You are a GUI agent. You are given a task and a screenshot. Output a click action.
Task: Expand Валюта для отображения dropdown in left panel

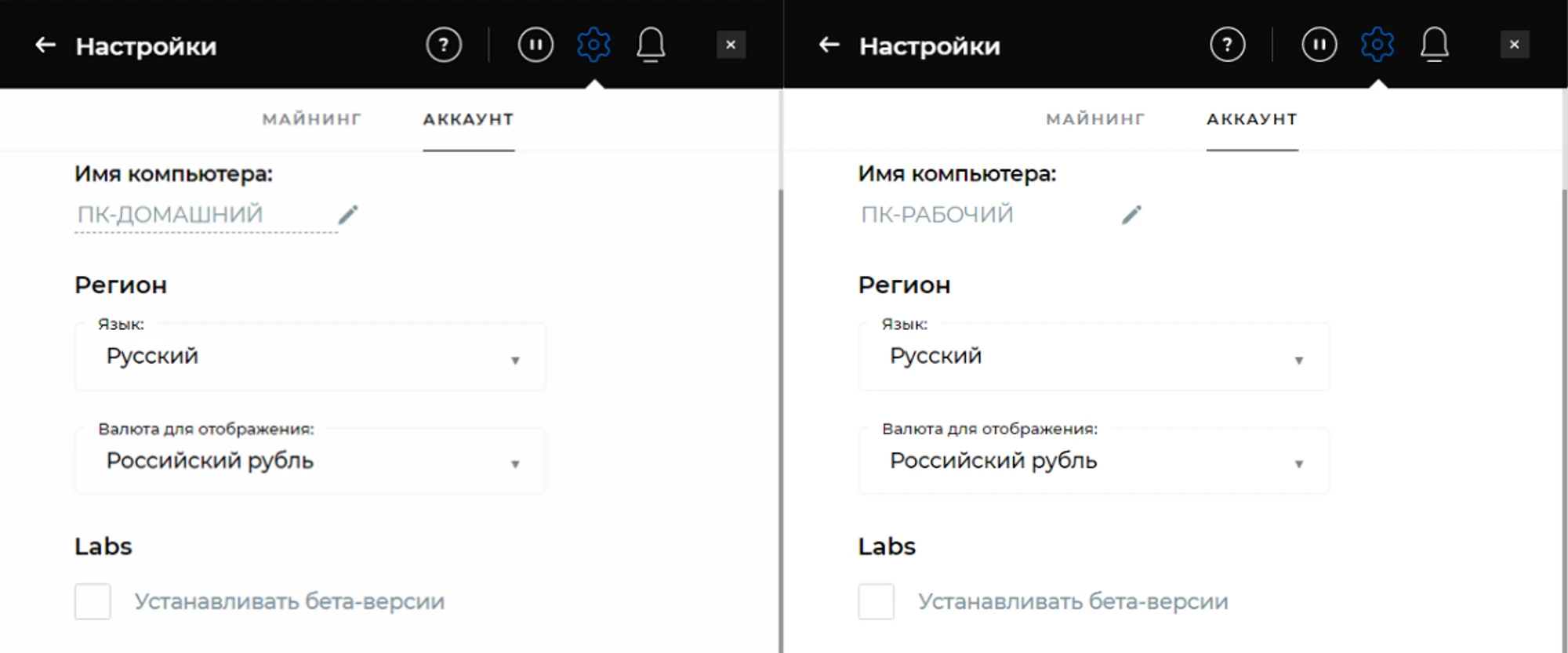310,461
